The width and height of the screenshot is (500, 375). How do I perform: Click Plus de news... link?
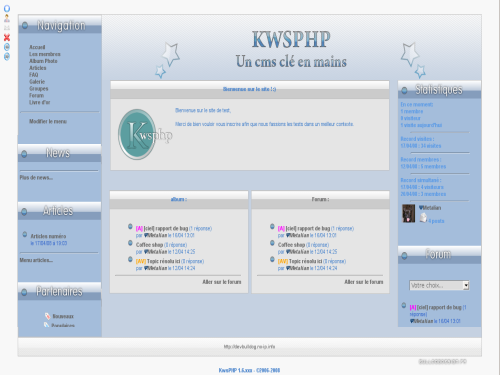[x=36, y=178]
